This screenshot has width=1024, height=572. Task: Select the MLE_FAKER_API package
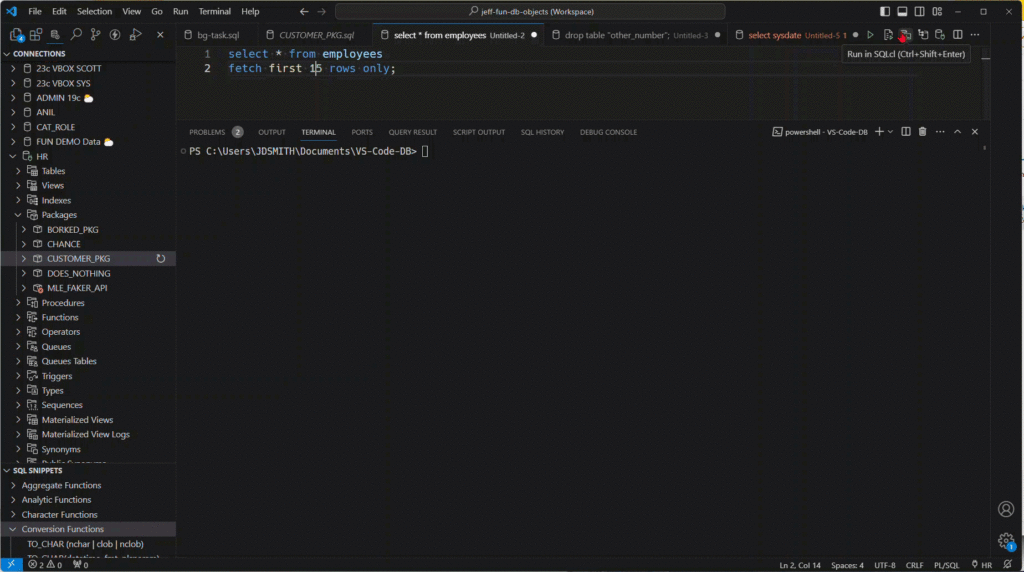click(x=77, y=288)
